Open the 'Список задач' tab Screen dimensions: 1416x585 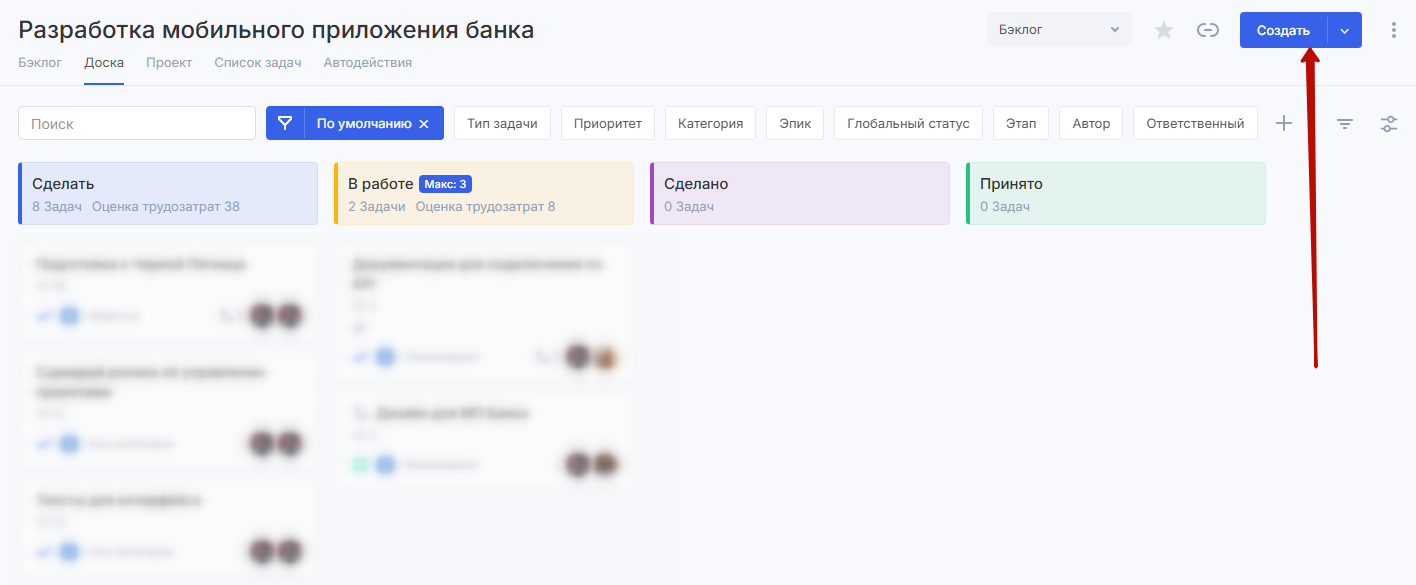[257, 62]
